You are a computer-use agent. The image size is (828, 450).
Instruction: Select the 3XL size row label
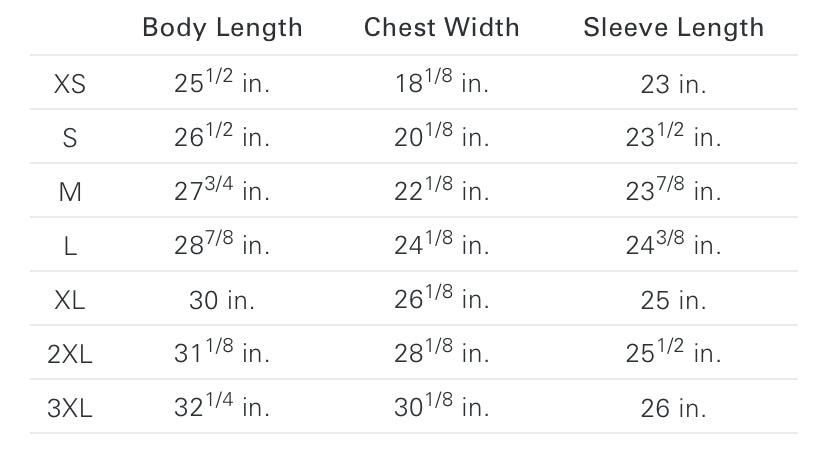[x=70, y=407]
